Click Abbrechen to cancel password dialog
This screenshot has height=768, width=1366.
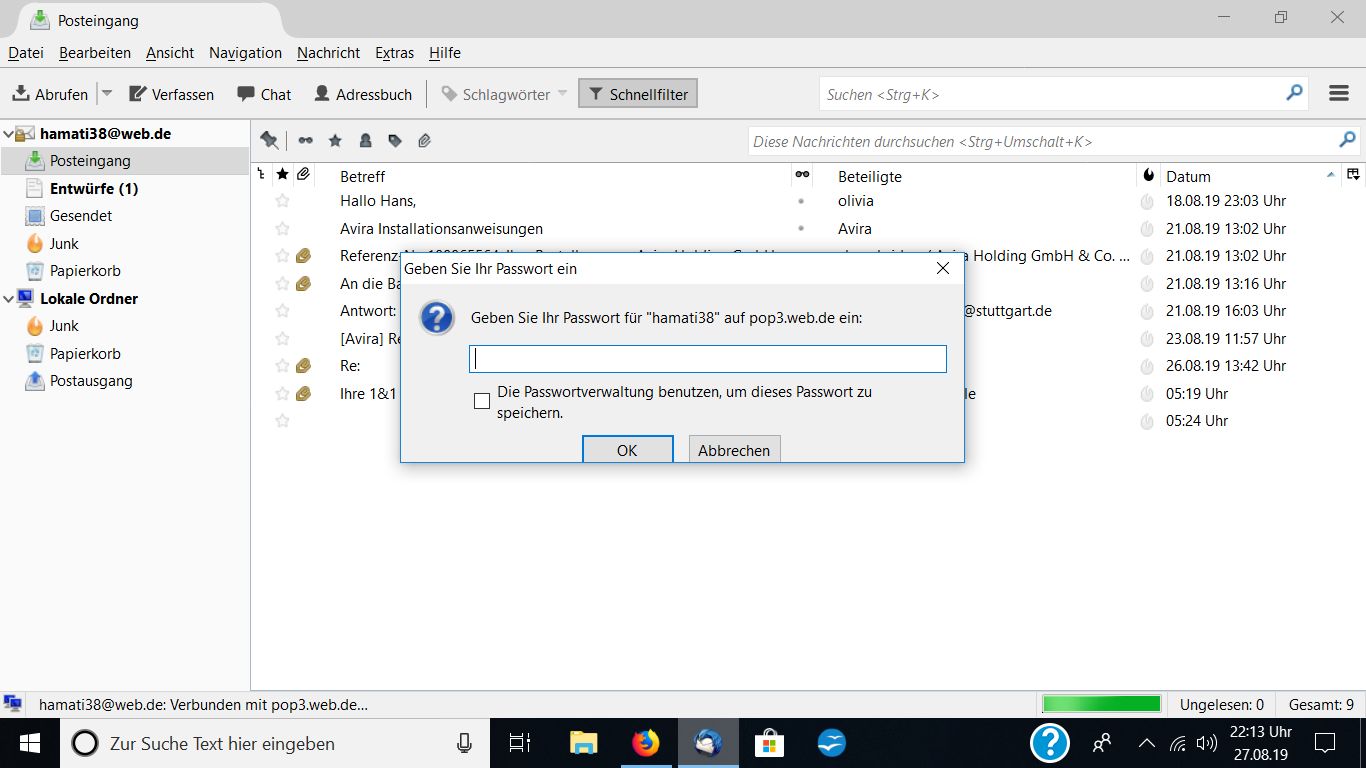point(734,450)
